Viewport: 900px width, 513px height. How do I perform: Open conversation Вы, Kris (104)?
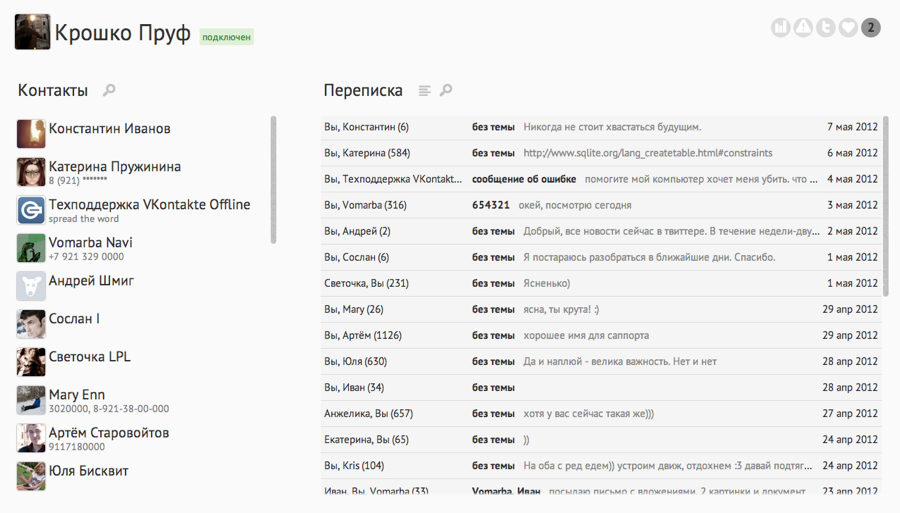click(601, 466)
